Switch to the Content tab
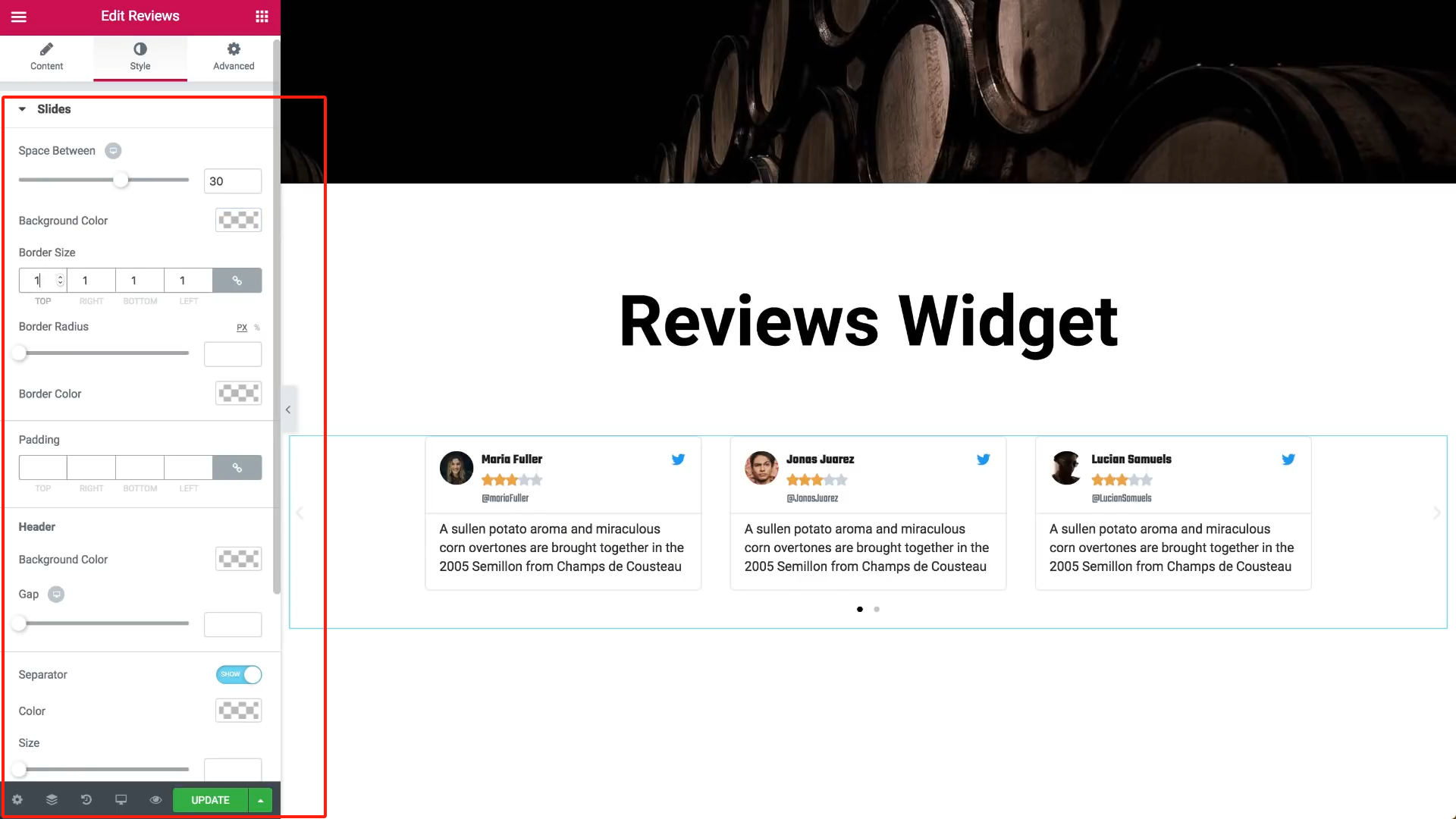This screenshot has width=1456, height=819. point(46,57)
